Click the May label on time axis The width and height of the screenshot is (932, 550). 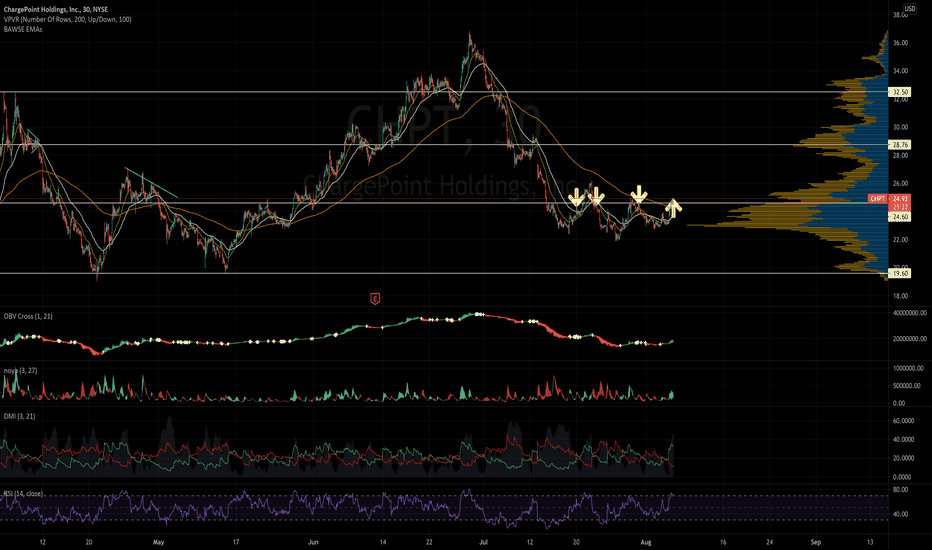click(158, 542)
